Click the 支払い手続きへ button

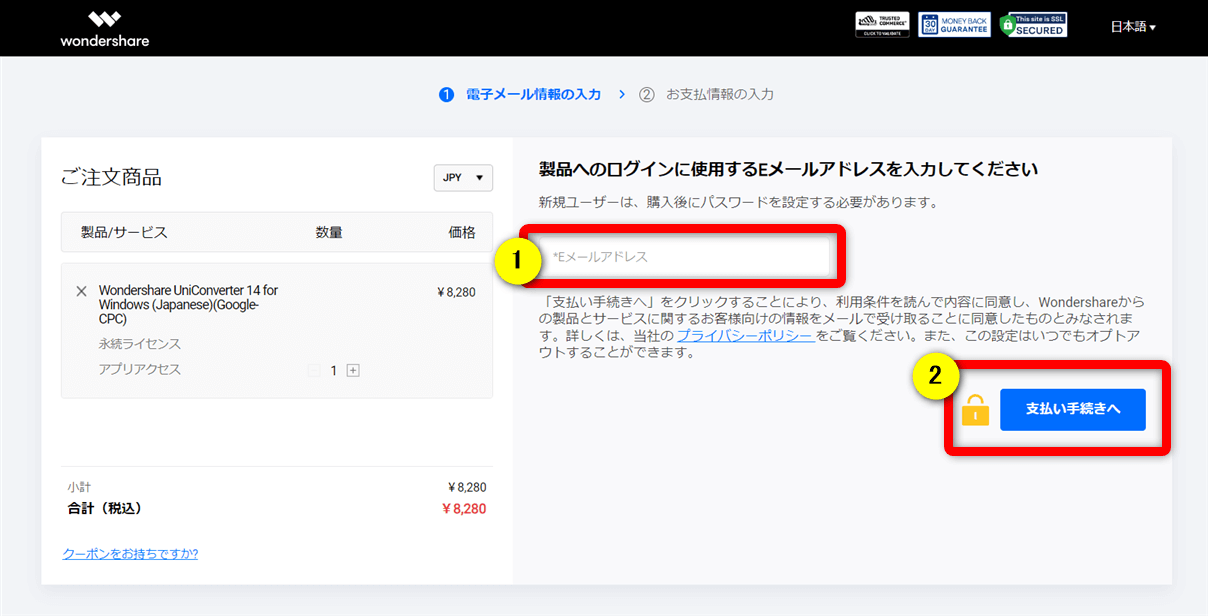tap(1073, 410)
